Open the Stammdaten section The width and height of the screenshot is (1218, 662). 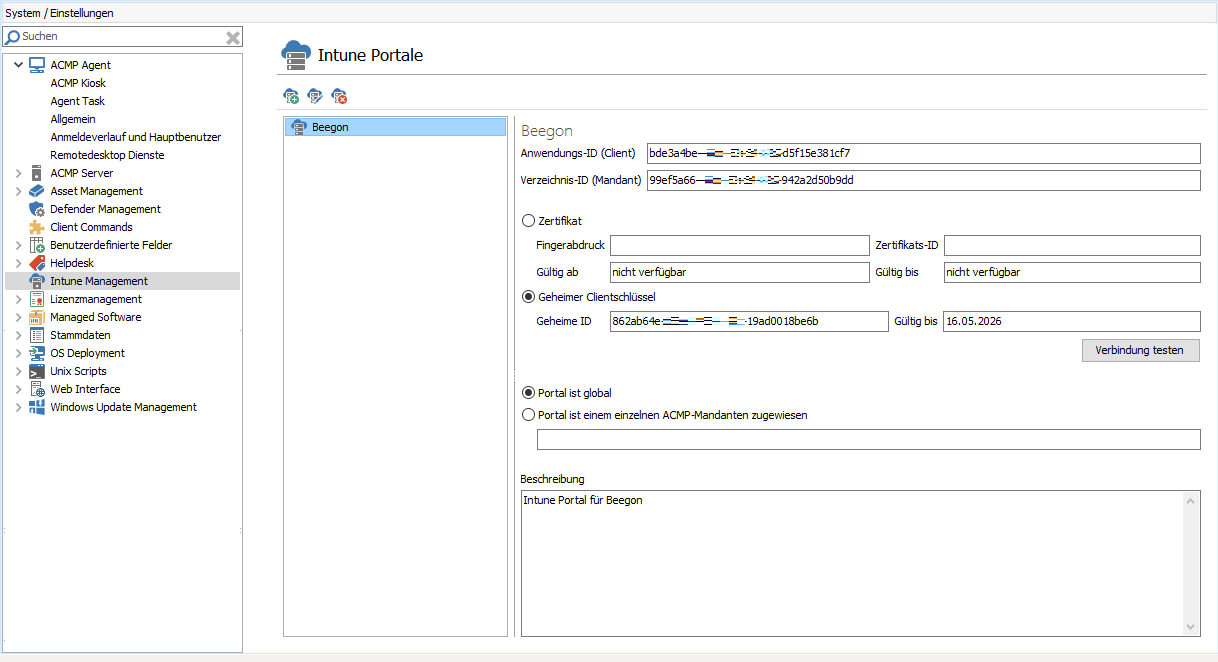tap(78, 334)
